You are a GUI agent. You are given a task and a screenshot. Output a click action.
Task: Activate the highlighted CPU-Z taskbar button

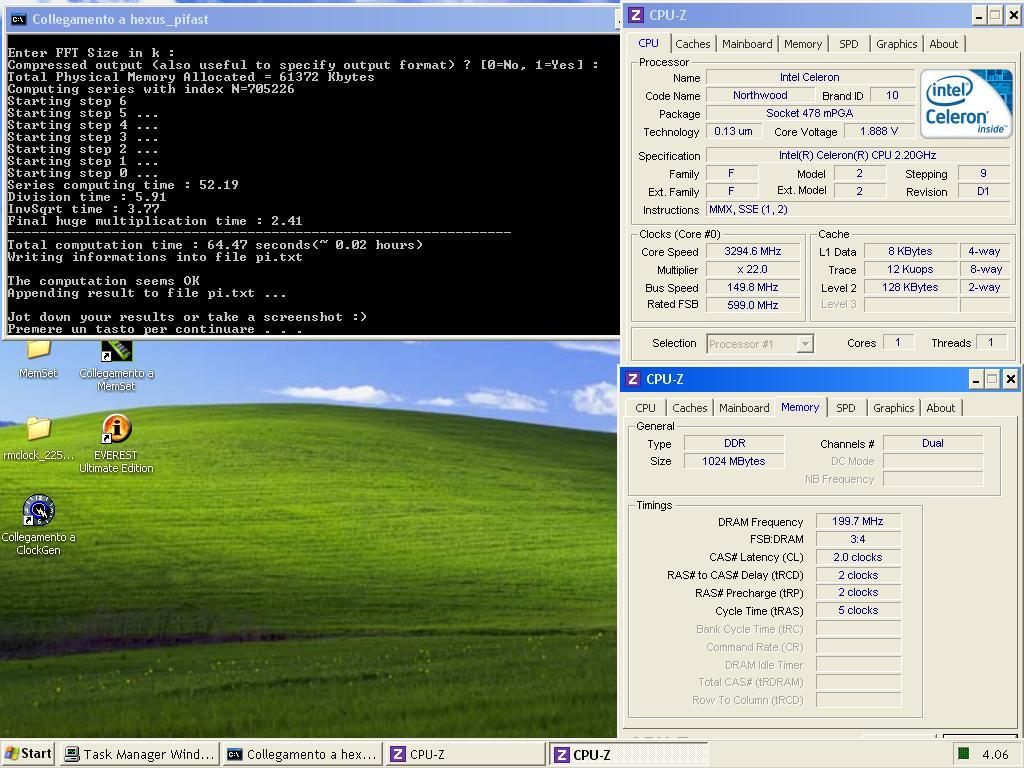pos(628,755)
